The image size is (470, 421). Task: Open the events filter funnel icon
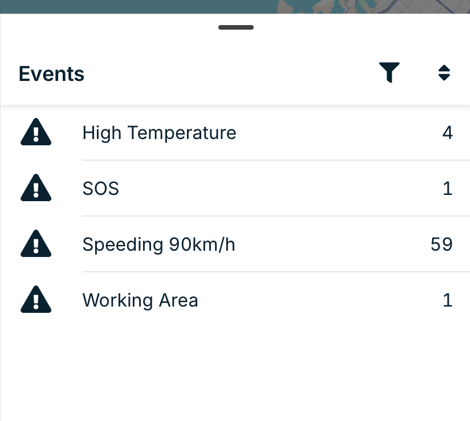point(389,72)
